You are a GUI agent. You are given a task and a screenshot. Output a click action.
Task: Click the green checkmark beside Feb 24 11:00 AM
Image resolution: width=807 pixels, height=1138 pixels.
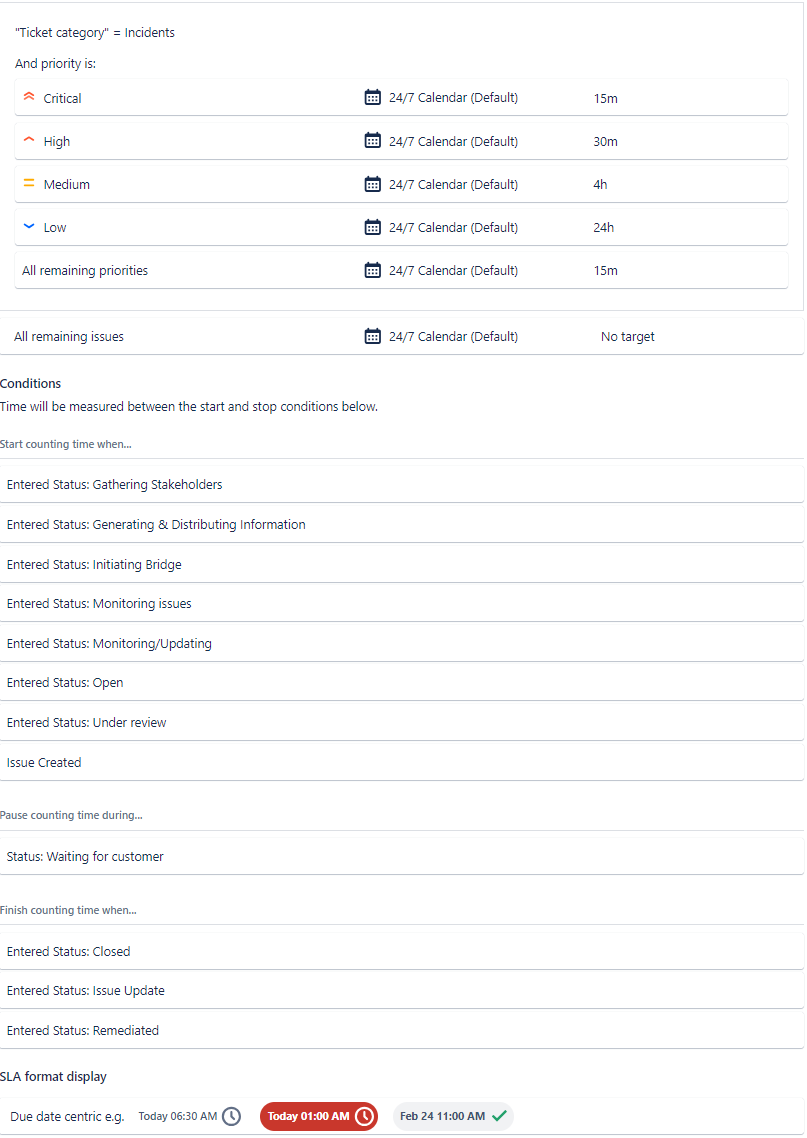point(499,1116)
